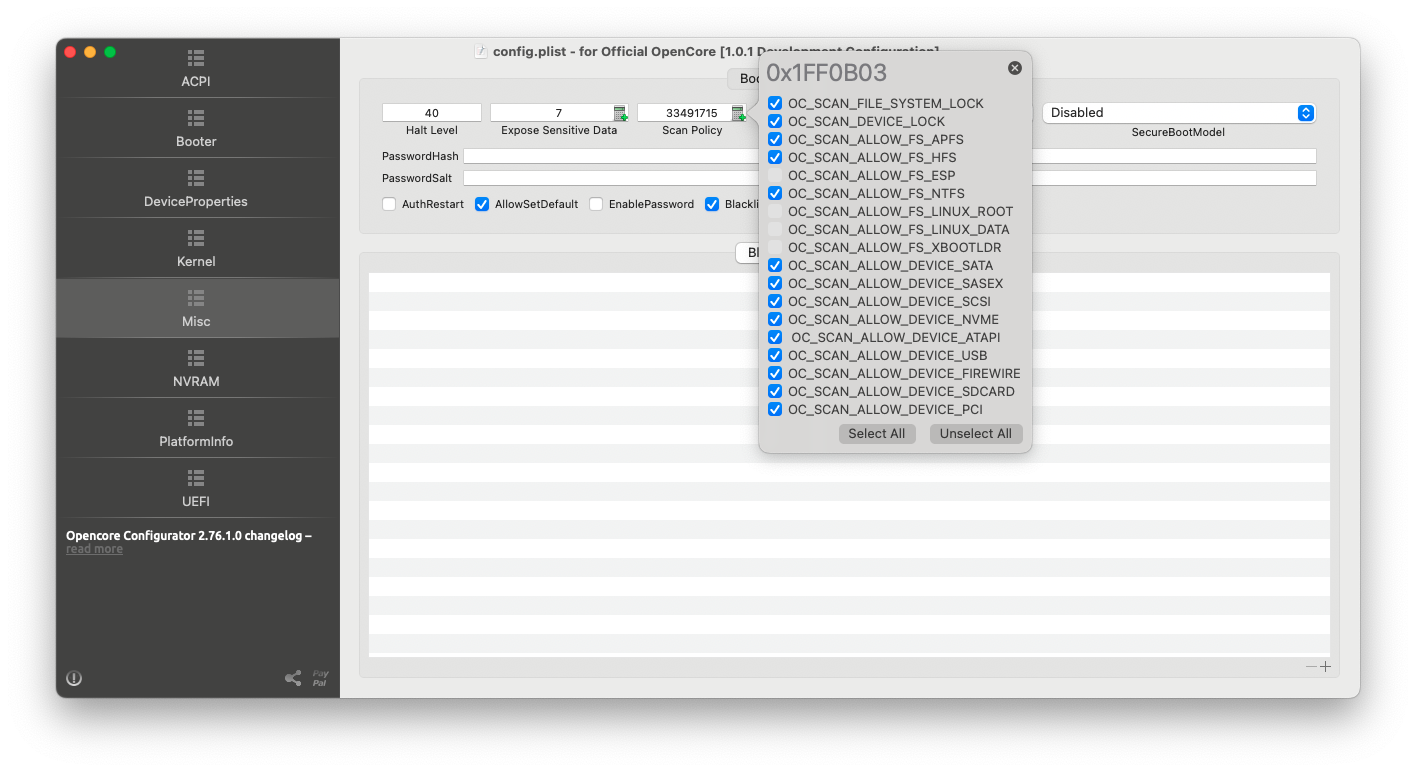Click the minus button below the table
The height and width of the screenshot is (772, 1416).
[1311, 667]
